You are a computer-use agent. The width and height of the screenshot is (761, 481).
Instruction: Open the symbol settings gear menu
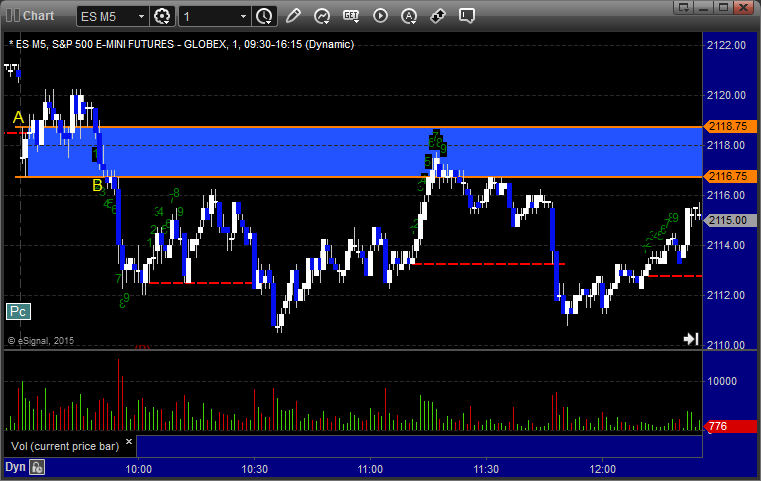coord(162,16)
